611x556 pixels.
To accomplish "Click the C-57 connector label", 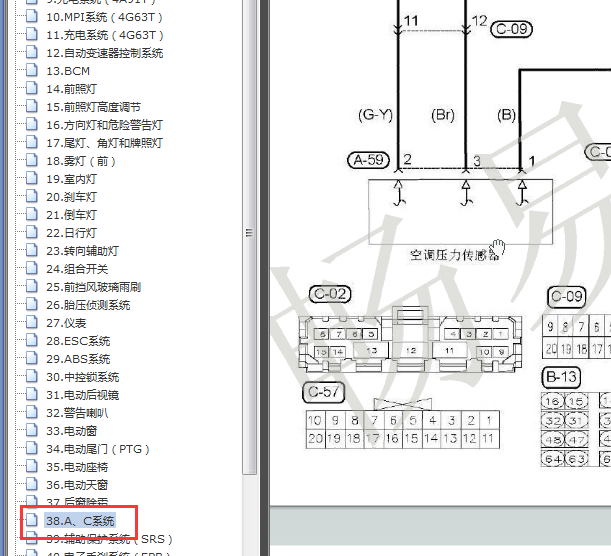I will click(324, 392).
